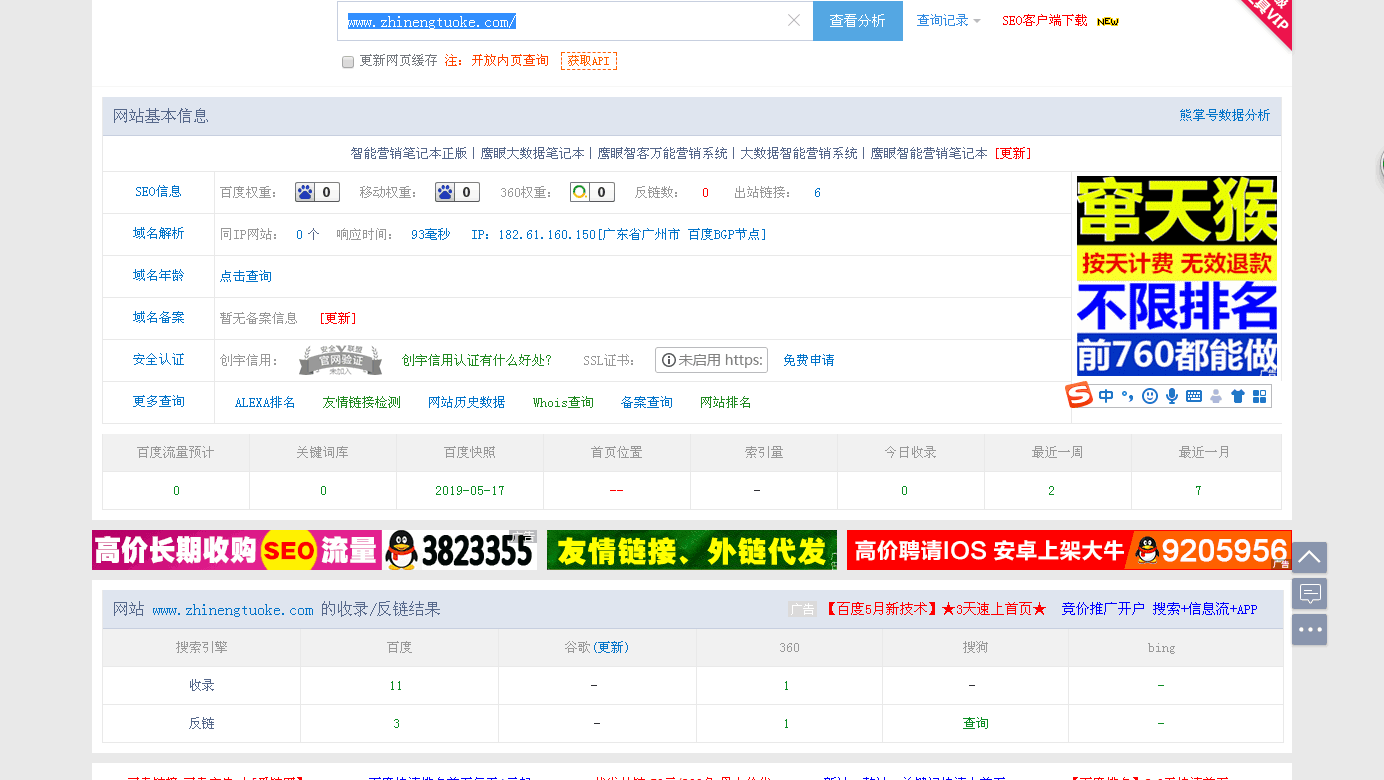Click the 360 weight badge

coord(592,192)
